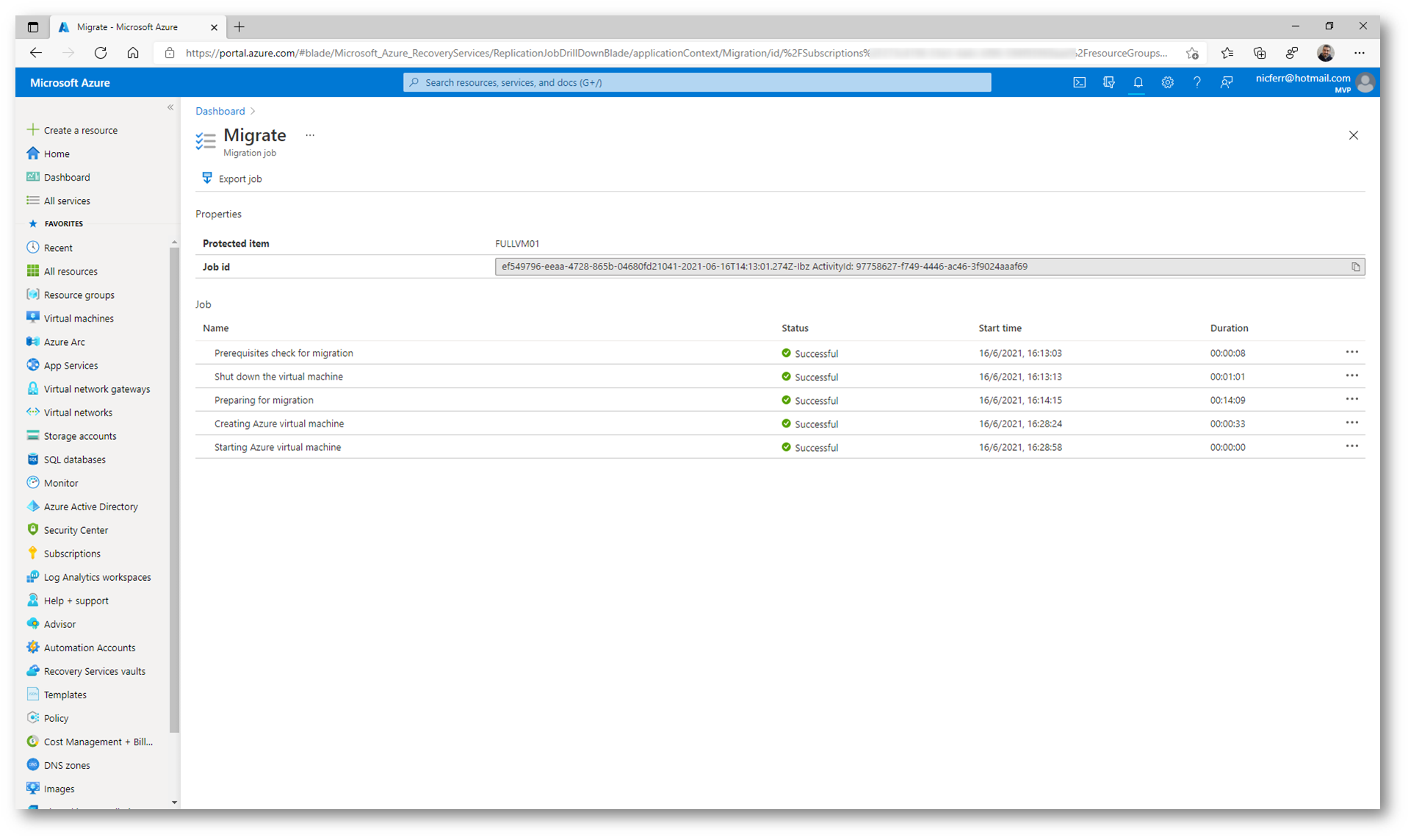Click Create a resource

click(80, 130)
